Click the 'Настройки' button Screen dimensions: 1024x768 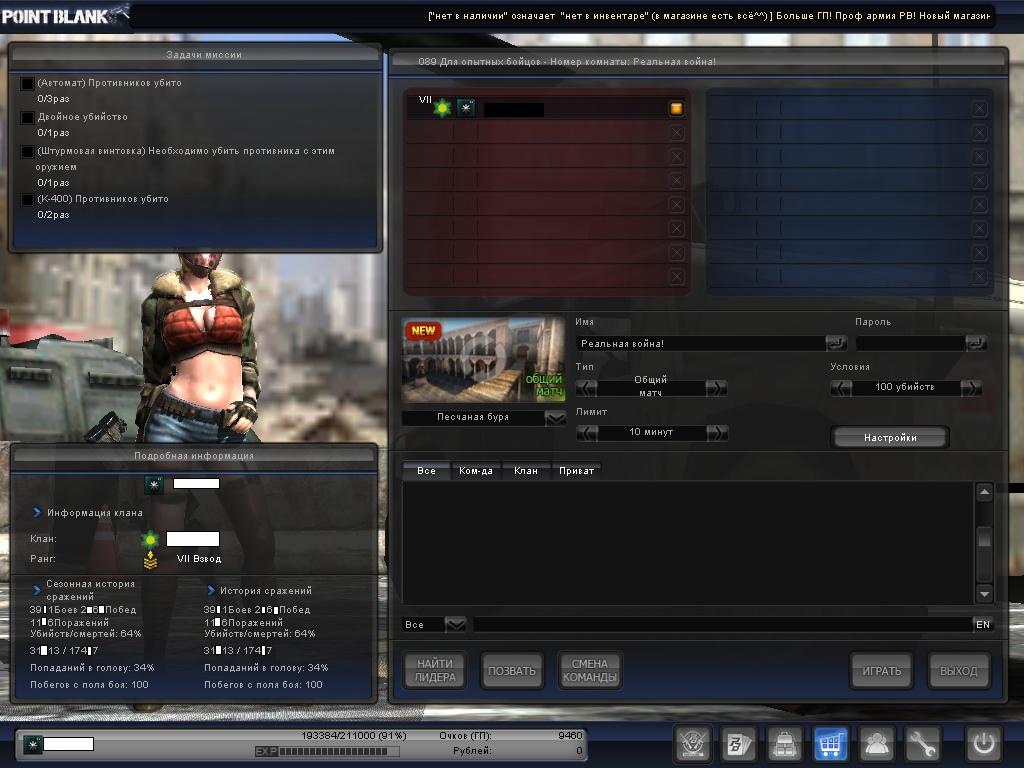click(889, 437)
